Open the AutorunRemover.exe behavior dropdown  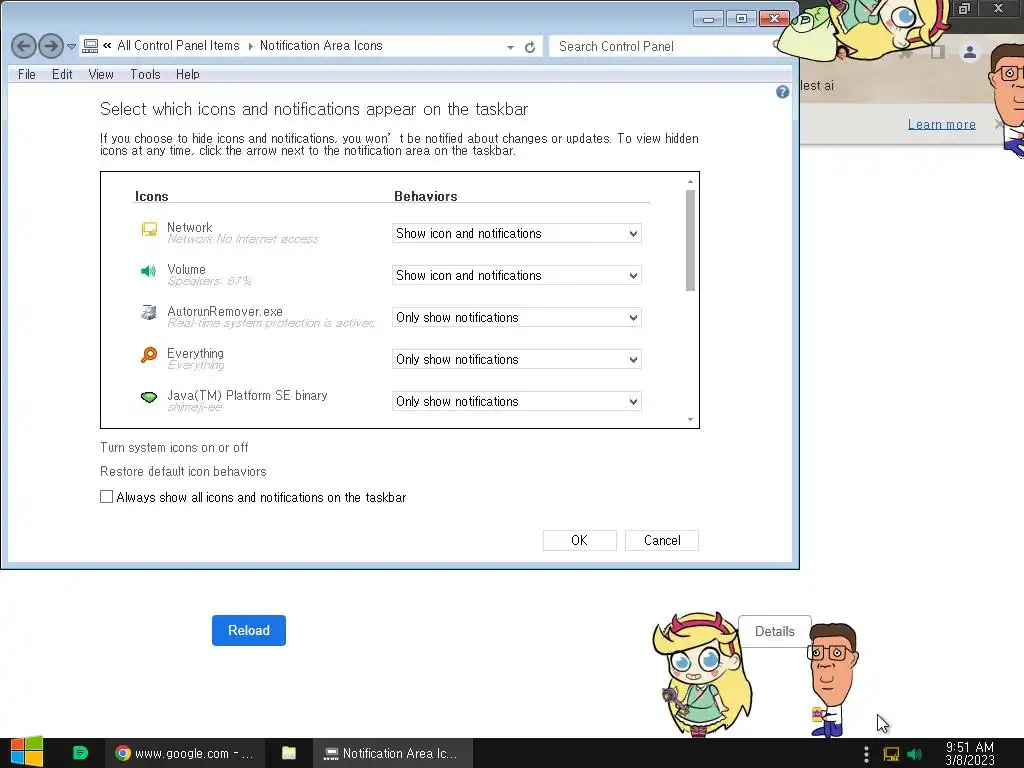click(x=517, y=317)
